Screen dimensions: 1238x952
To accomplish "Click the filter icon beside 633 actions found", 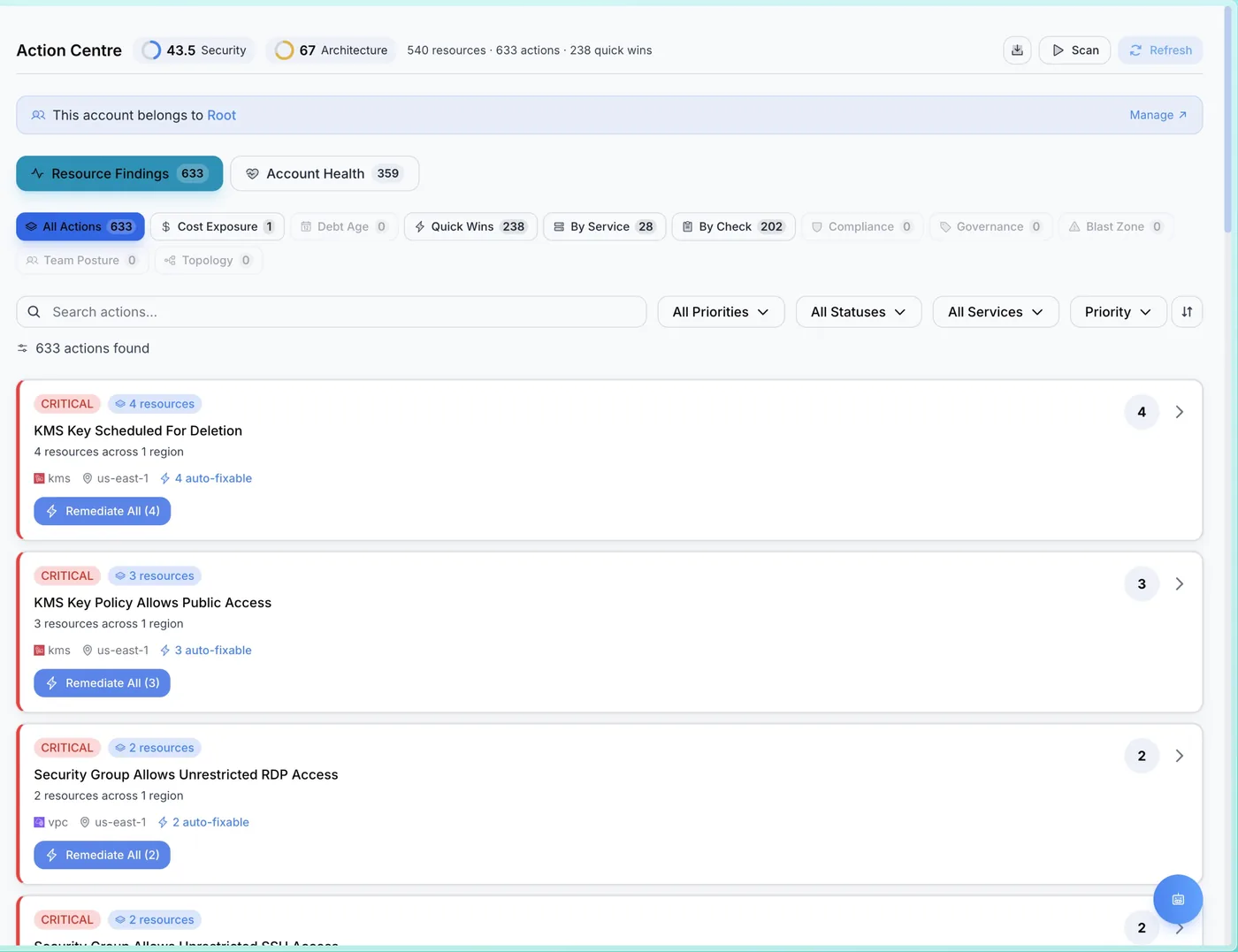I will click(x=23, y=348).
